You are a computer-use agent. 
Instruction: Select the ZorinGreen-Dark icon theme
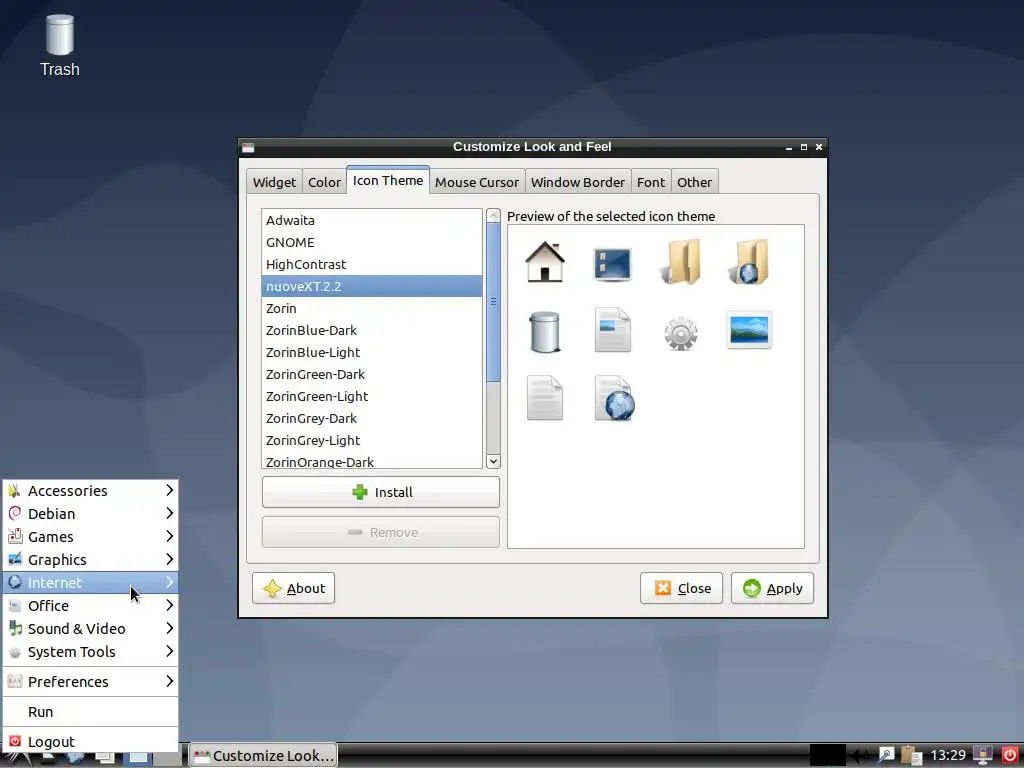(x=372, y=374)
